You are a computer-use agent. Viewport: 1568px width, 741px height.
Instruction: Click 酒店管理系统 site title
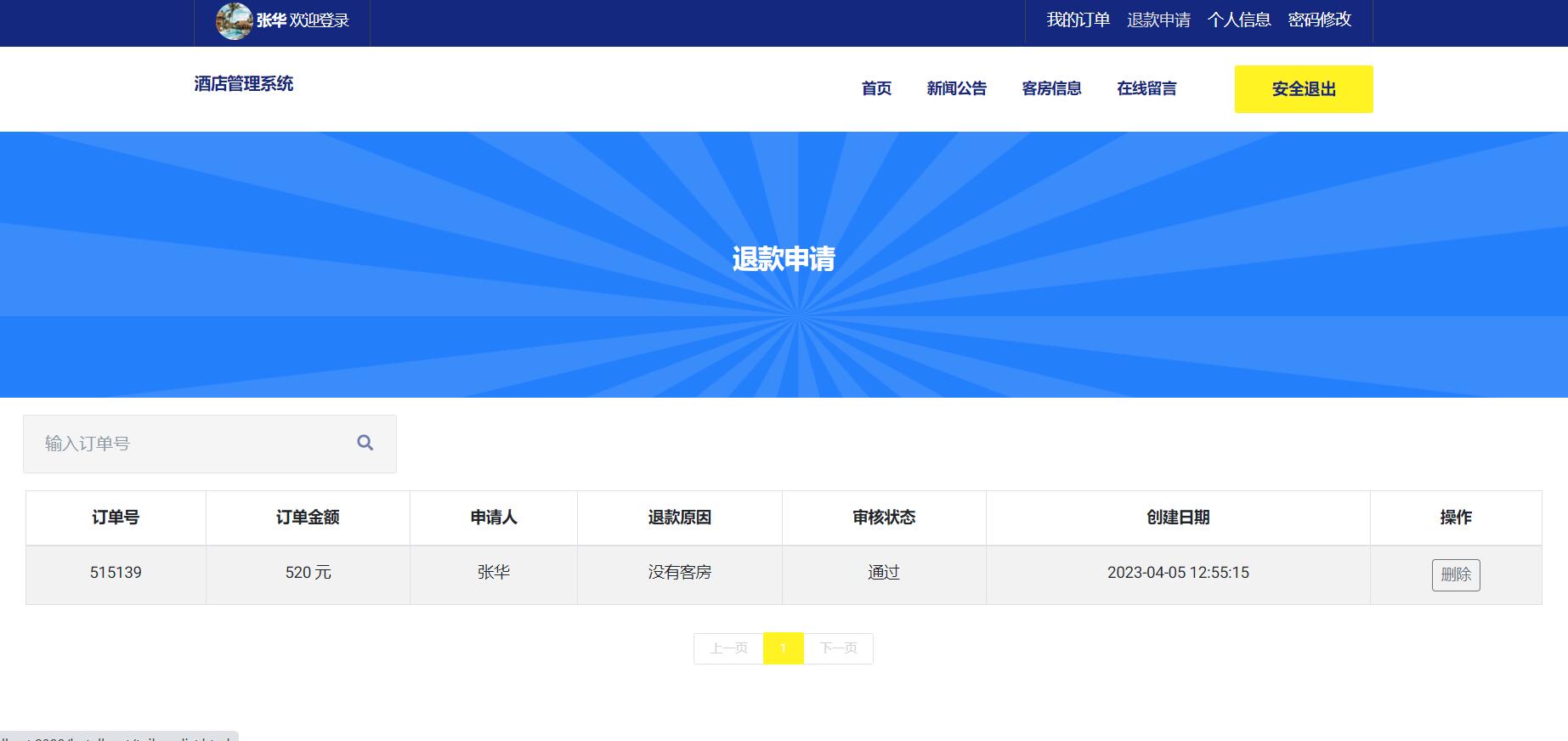pyautogui.click(x=244, y=83)
